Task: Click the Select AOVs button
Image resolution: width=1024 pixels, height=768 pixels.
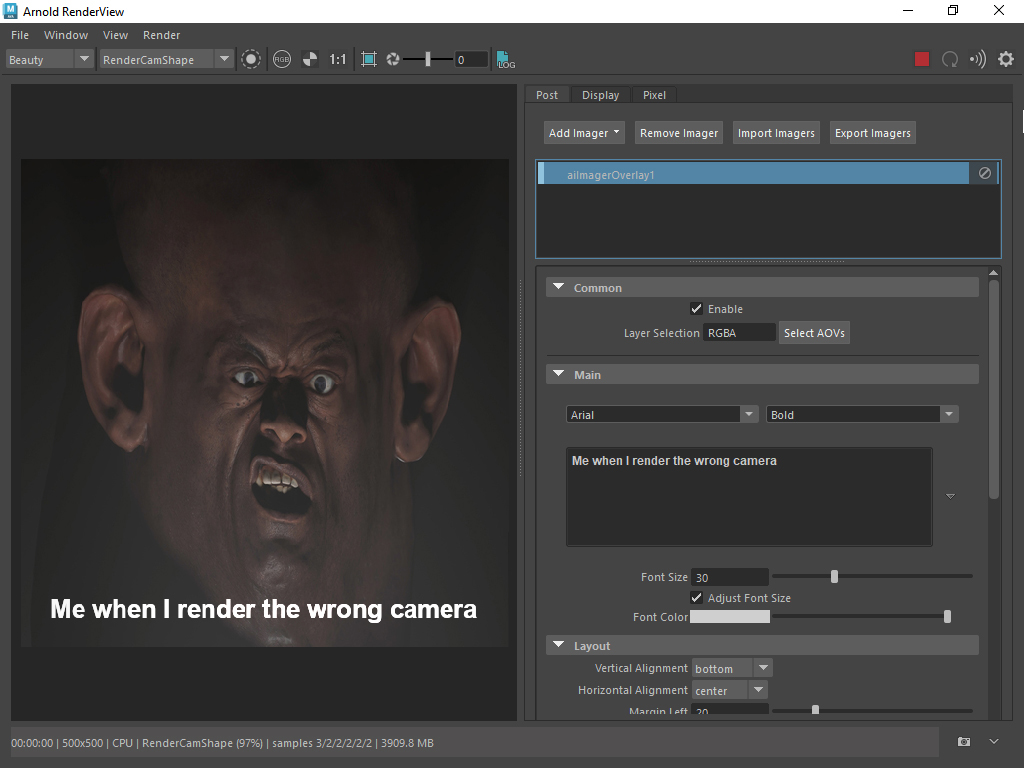Action: (814, 333)
